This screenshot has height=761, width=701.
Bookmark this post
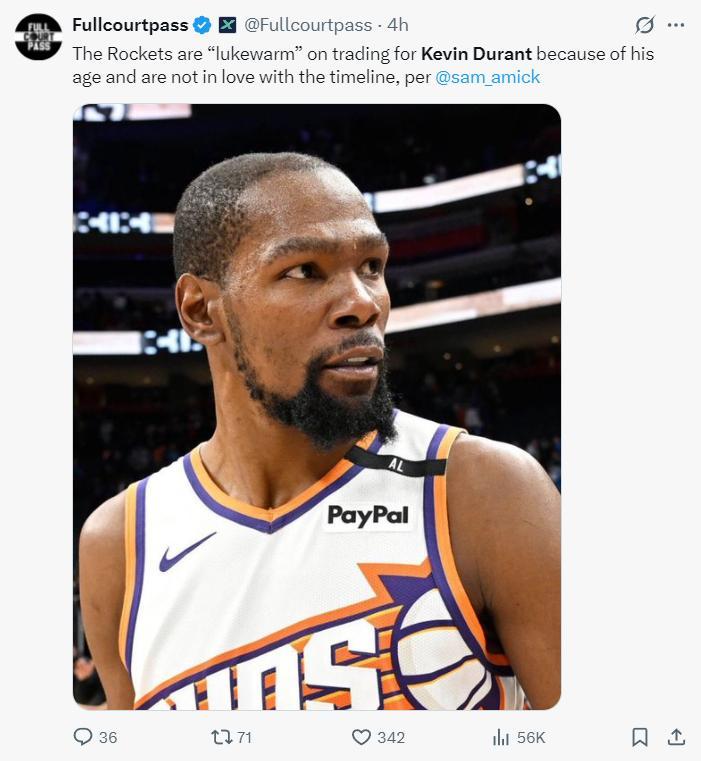click(x=640, y=737)
